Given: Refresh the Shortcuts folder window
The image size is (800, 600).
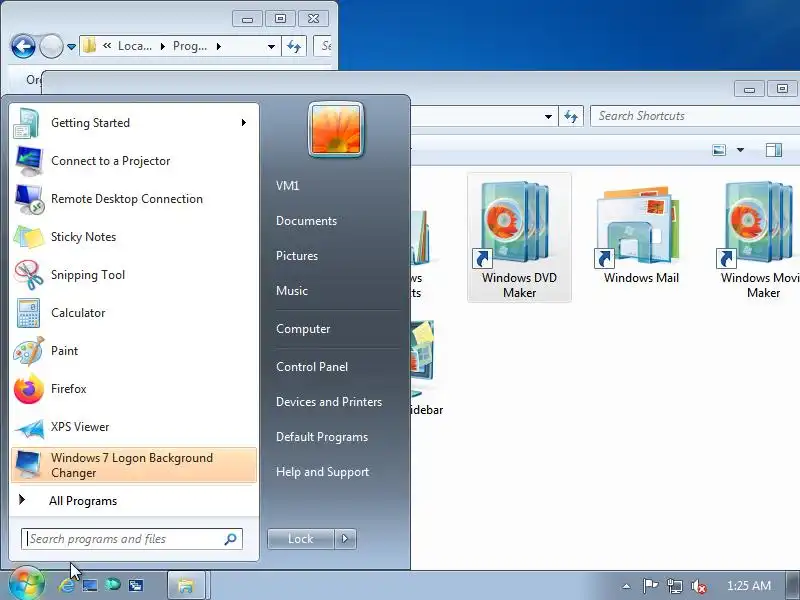Looking at the screenshot, I should (571, 116).
